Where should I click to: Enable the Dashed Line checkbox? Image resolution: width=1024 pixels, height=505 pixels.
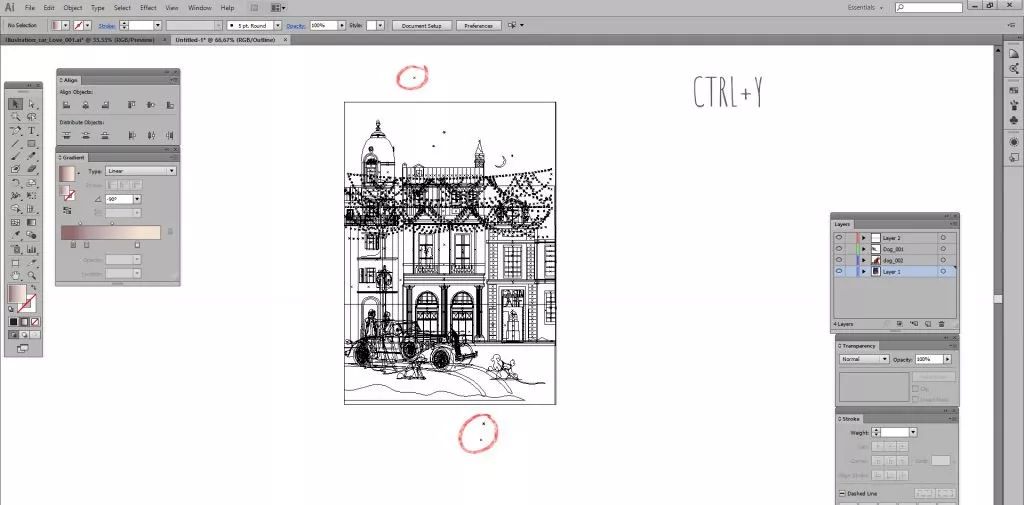coord(841,494)
